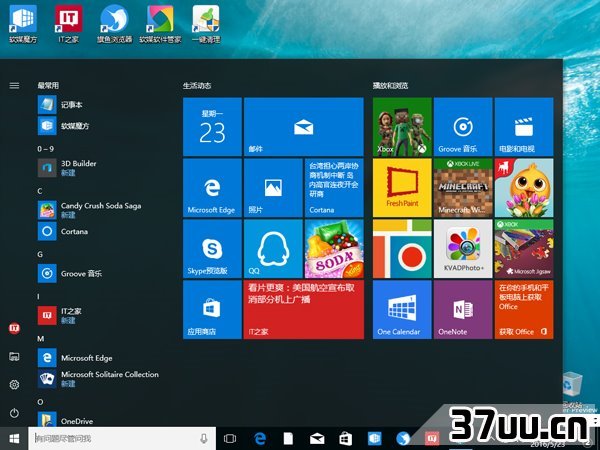Launch the Fresh Paint tile
This screenshot has height=450, width=600.
coord(402,188)
